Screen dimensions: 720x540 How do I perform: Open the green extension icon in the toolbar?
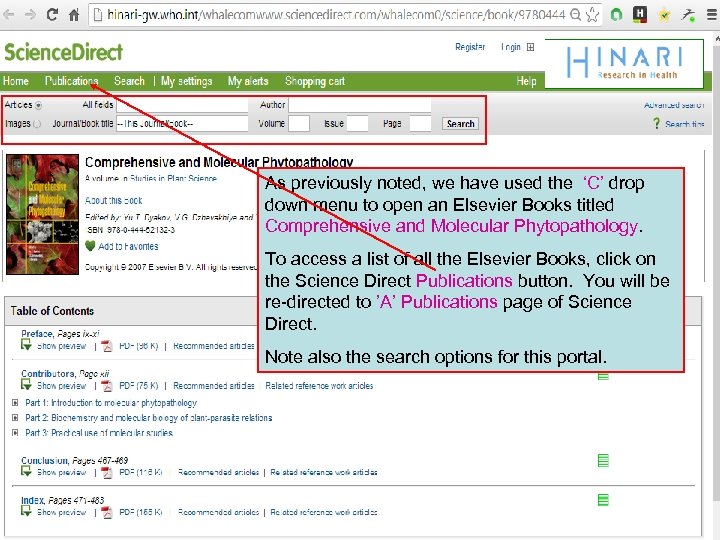click(616, 15)
